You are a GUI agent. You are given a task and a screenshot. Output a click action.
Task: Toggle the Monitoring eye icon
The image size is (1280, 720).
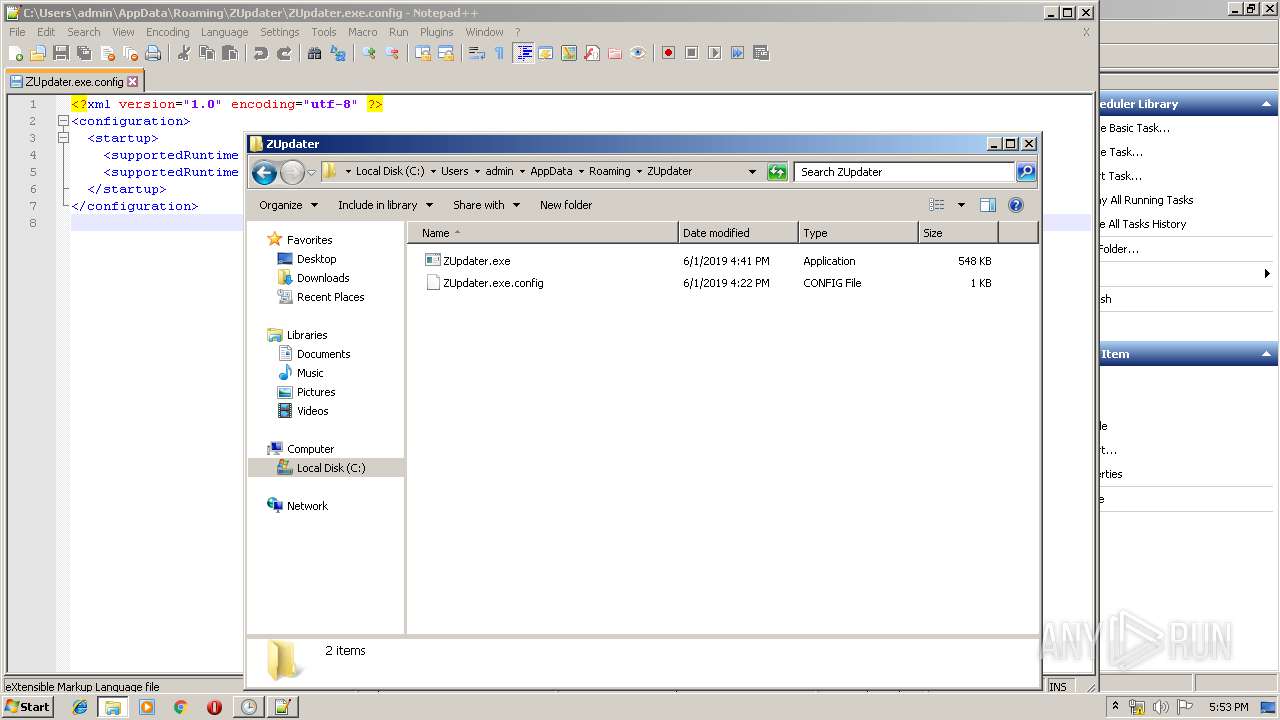click(x=638, y=53)
